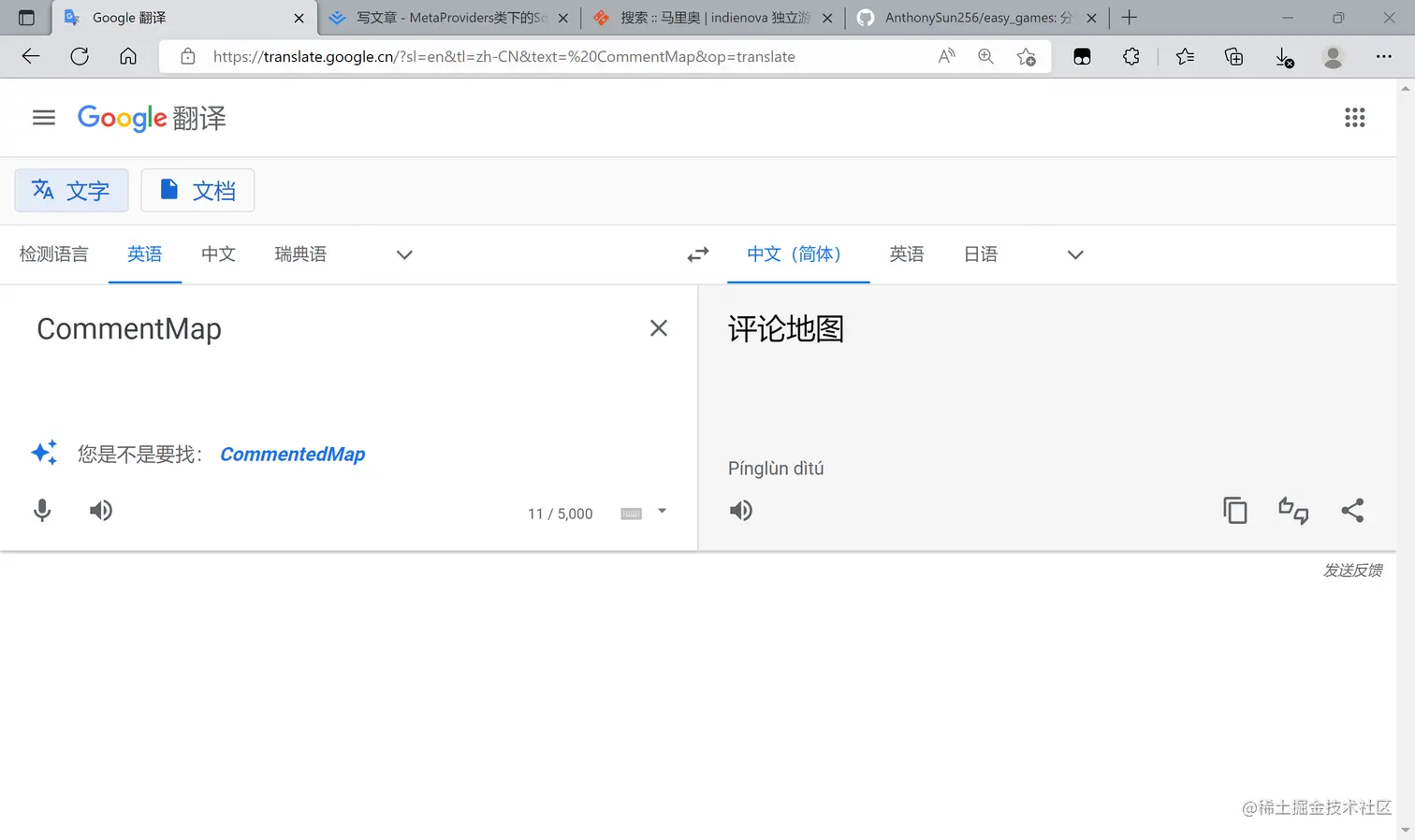Swap source and target languages
This screenshot has width=1415, height=840.
[x=698, y=254]
